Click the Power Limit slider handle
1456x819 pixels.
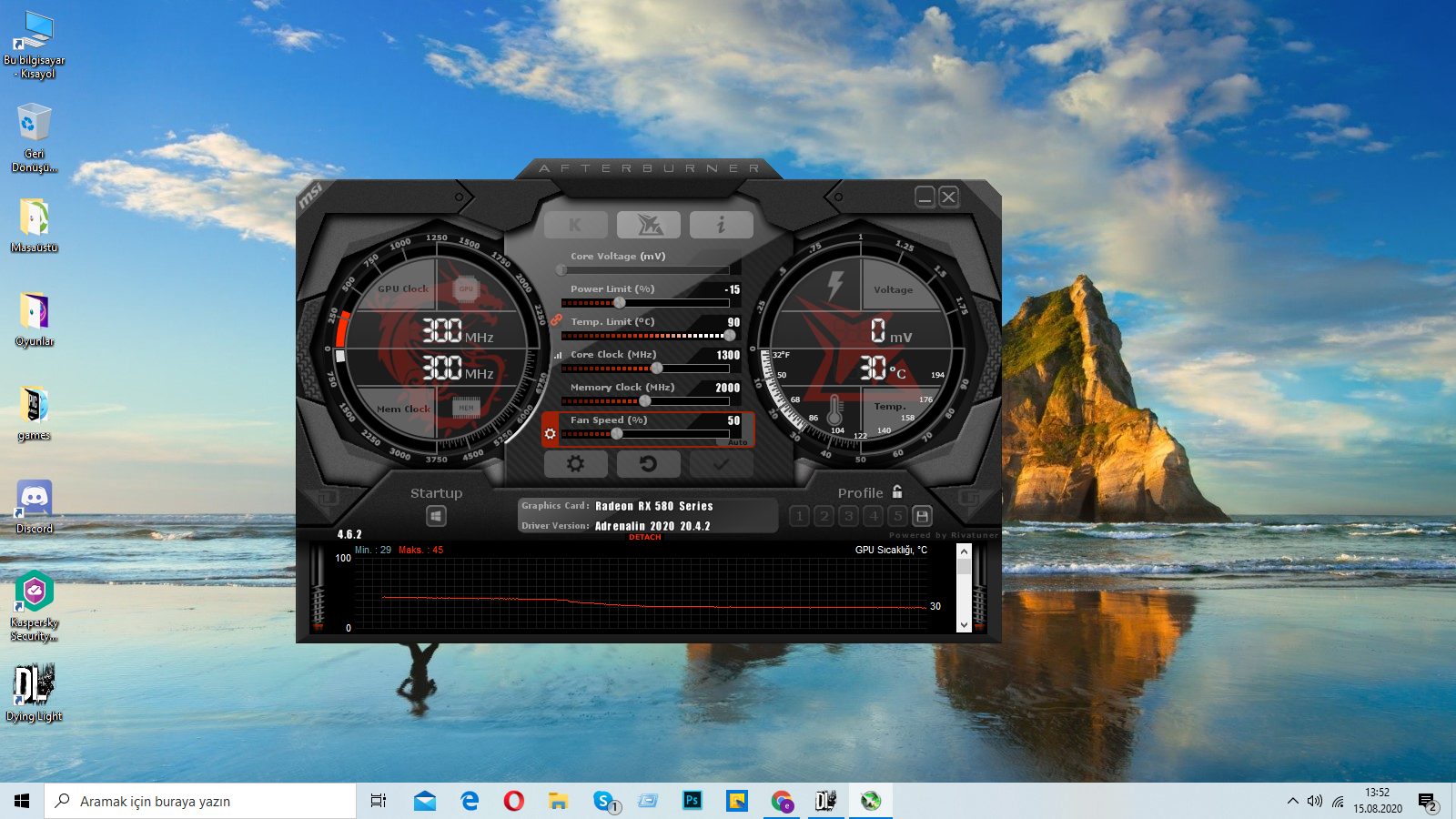(x=620, y=303)
